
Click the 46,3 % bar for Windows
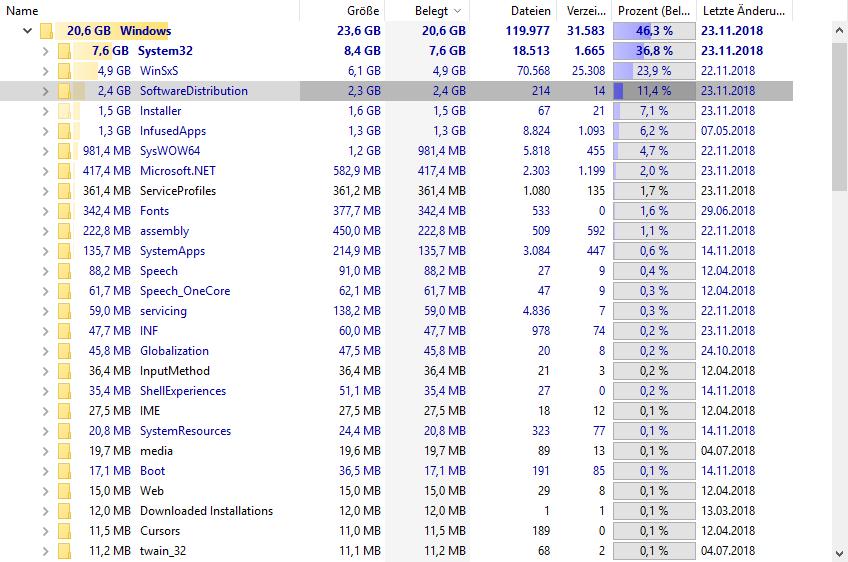point(654,31)
